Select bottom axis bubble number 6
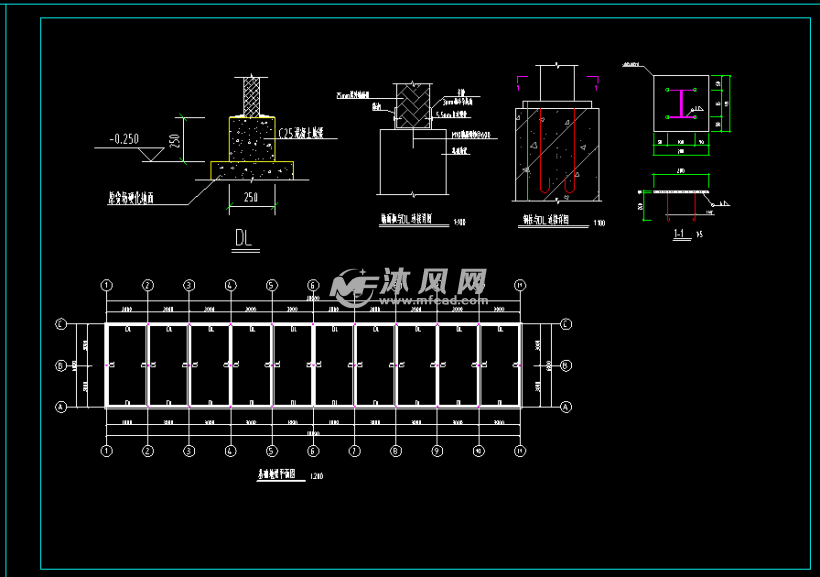Viewport: 820px width, 577px height. pyautogui.click(x=313, y=451)
